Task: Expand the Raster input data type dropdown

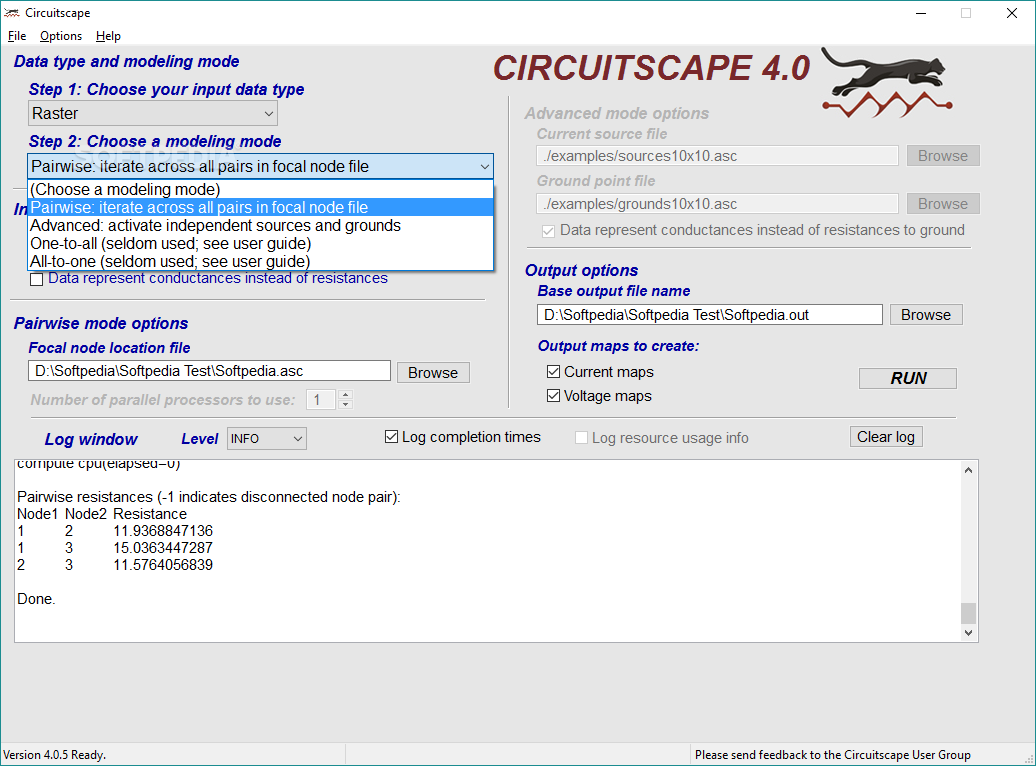Action: click(x=153, y=114)
